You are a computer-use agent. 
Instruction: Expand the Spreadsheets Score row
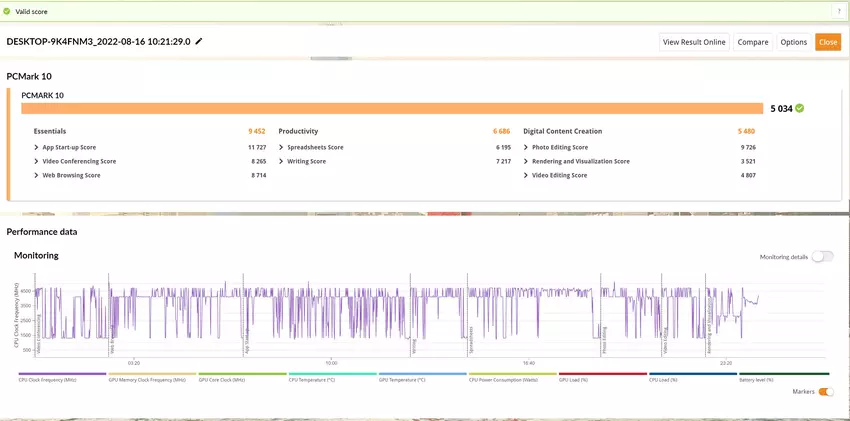(x=314, y=147)
